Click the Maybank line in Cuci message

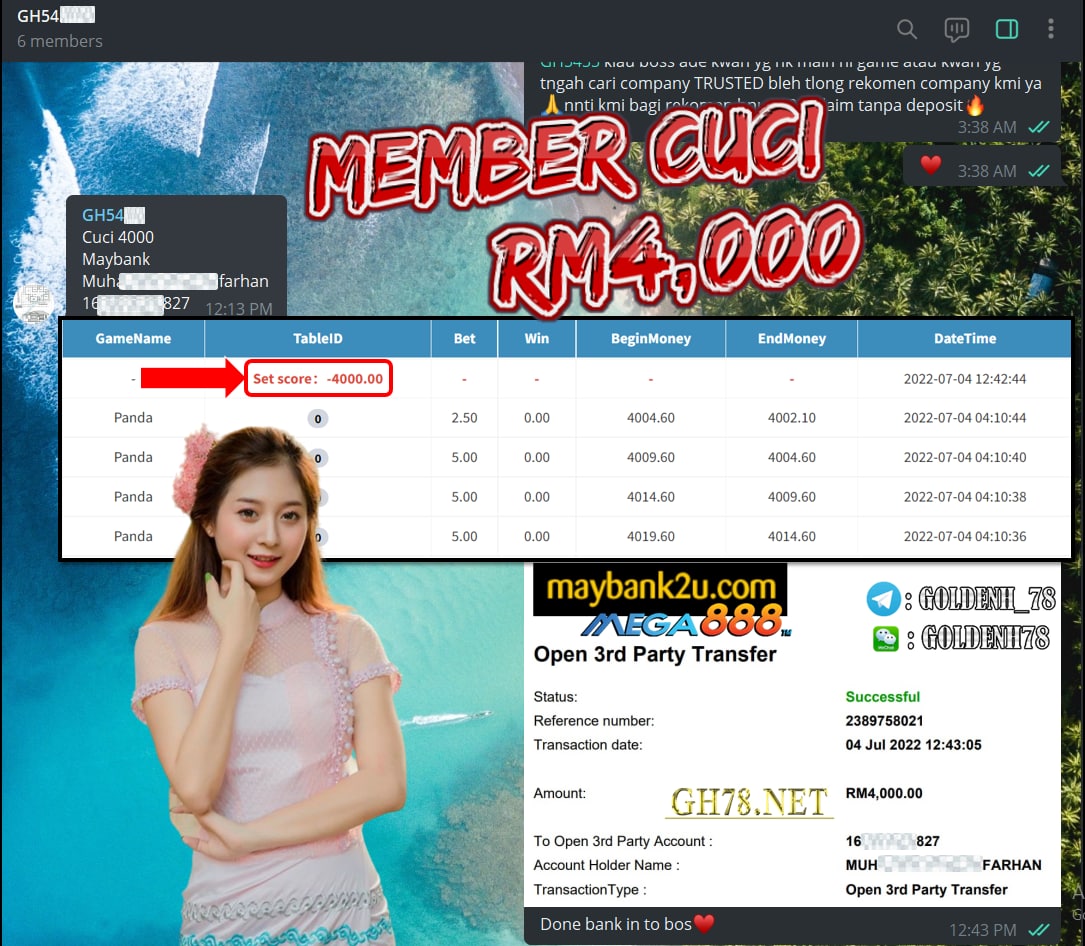tap(116, 259)
